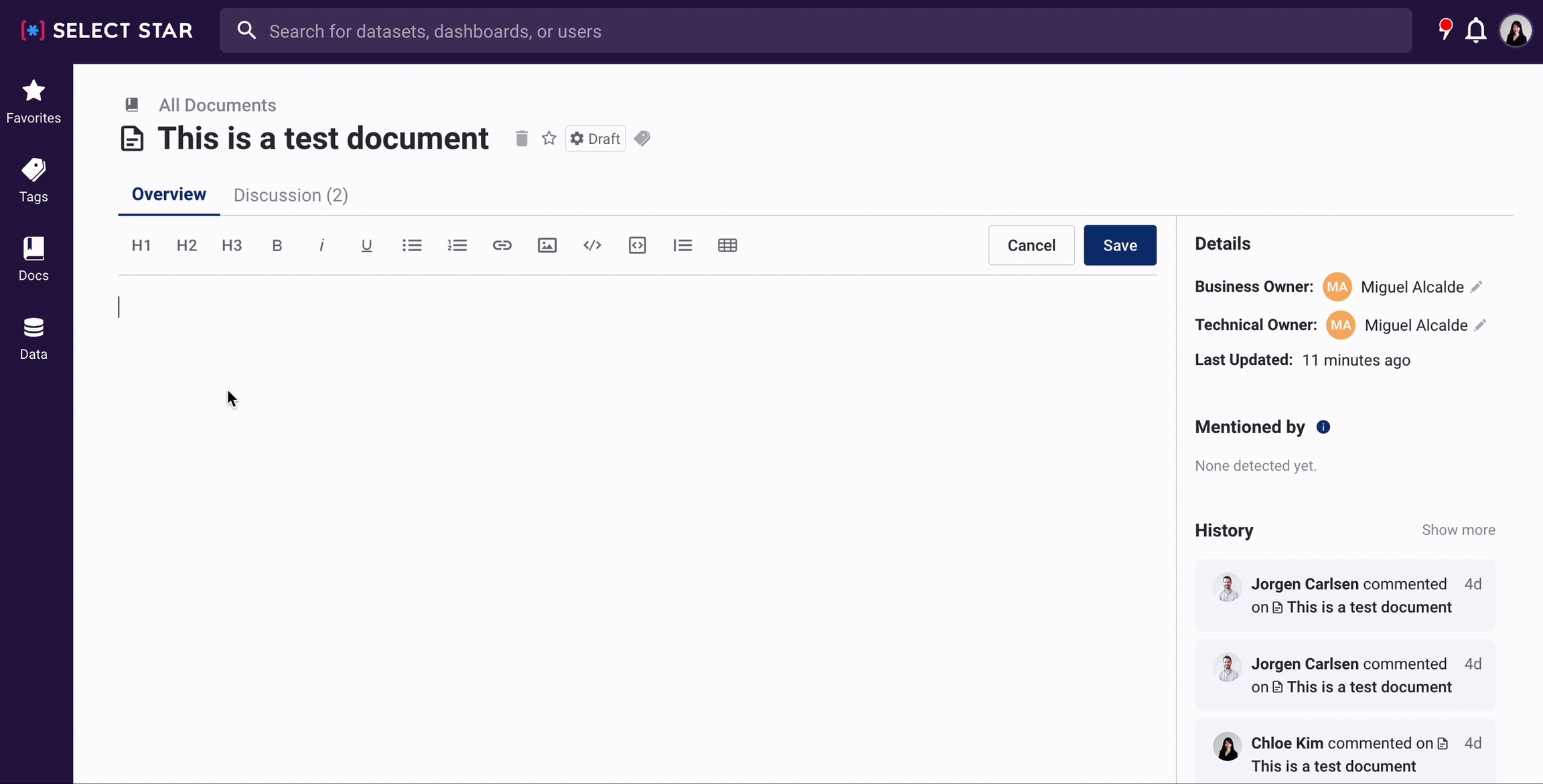The image size is (1543, 784).
Task: Open the notifications bell
Action: tap(1475, 31)
